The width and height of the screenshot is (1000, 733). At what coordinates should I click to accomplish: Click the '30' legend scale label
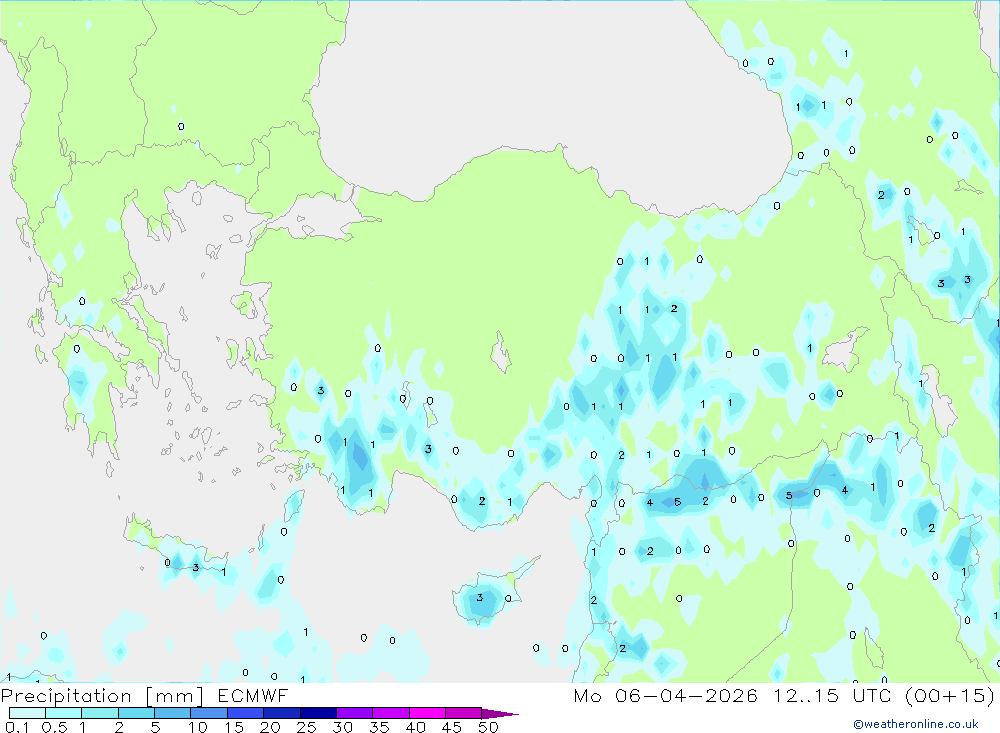coord(342,727)
